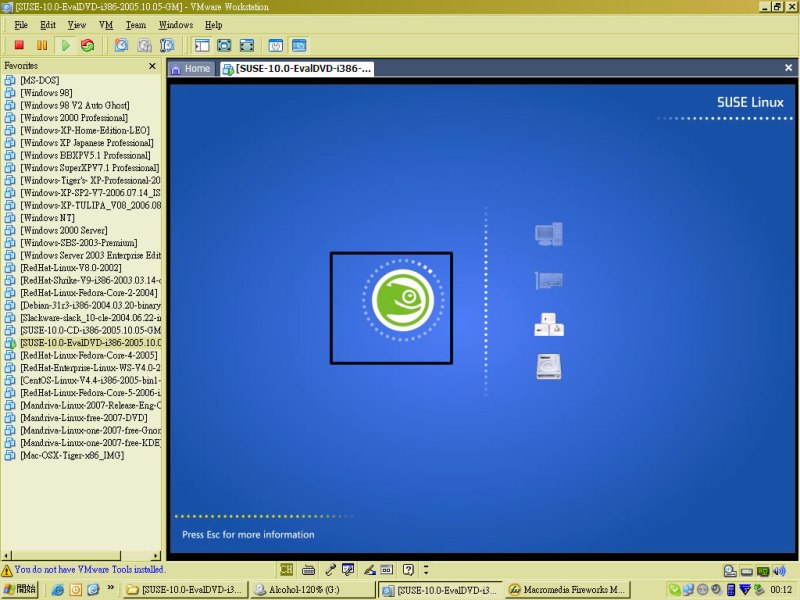Image resolution: width=800 pixels, height=600 pixels.
Task: Click the 'You do not have VMware Tools installed' message
Action: click(x=89, y=569)
